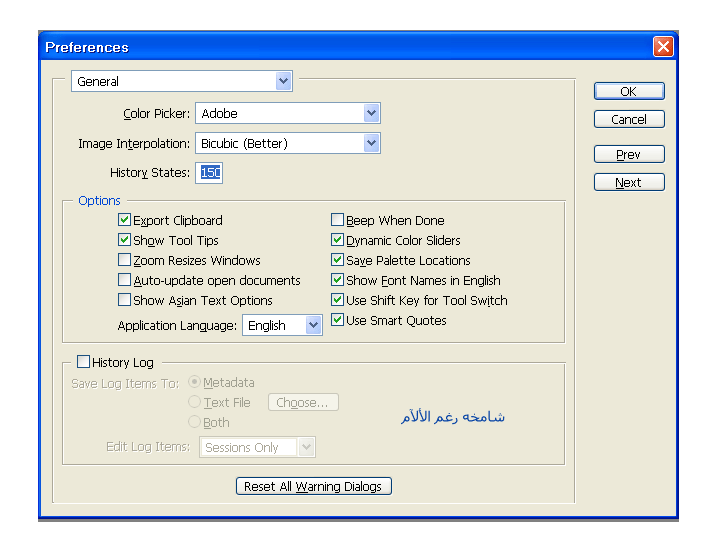
Task: Enable Auto-update open documents
Action: [125, 280]
